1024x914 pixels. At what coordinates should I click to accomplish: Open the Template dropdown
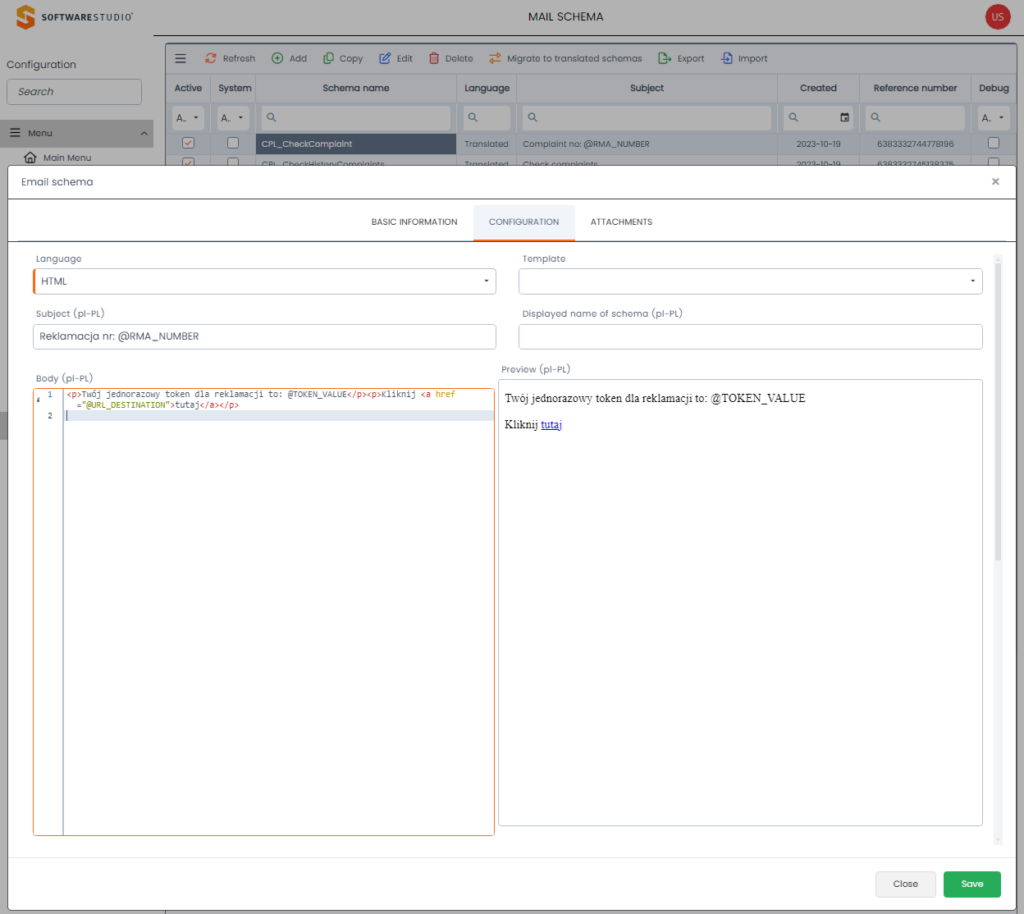tap(750, 282)
